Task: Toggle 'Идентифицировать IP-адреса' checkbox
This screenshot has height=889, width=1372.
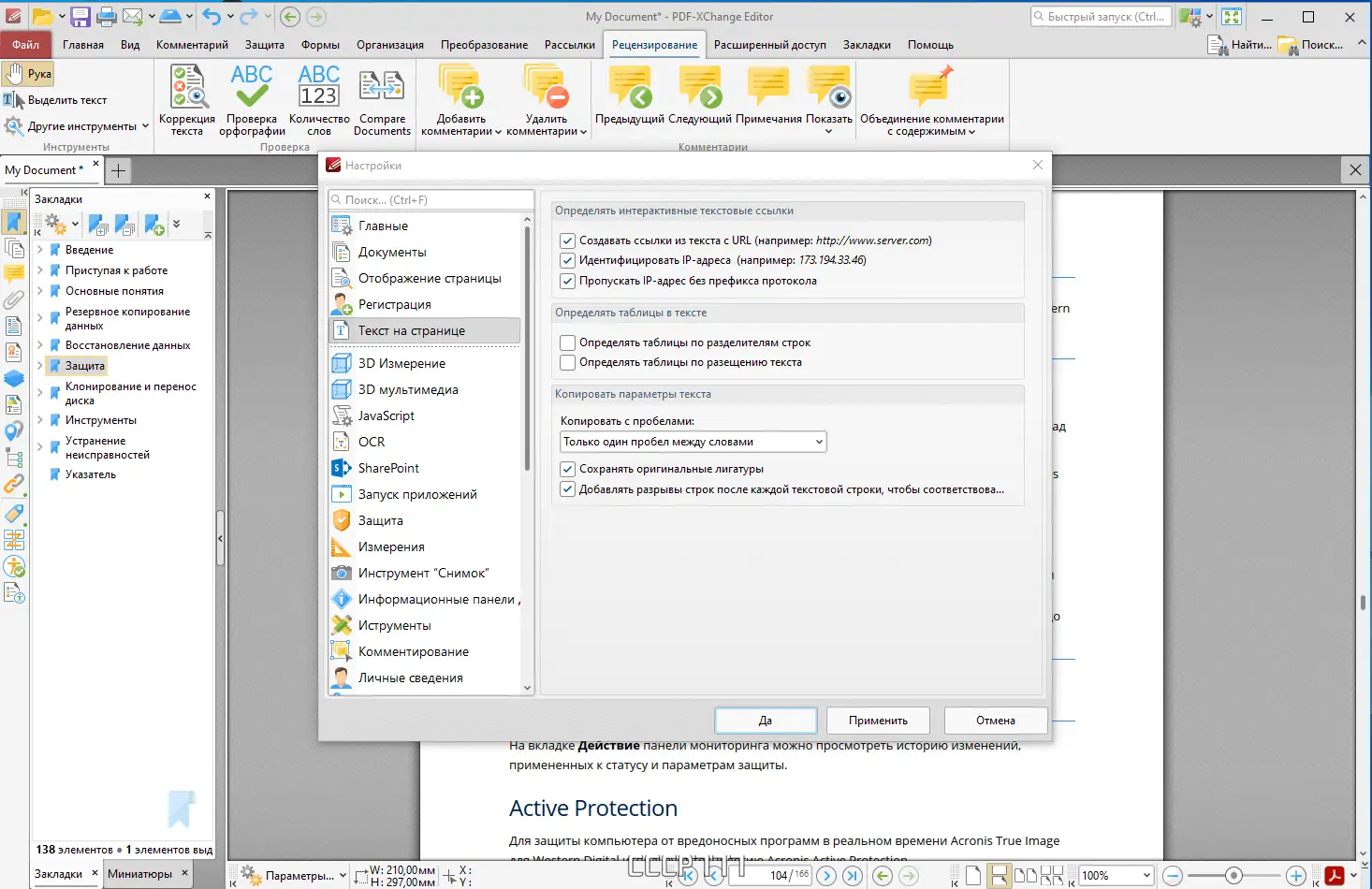Action: [x=567, y=260]
